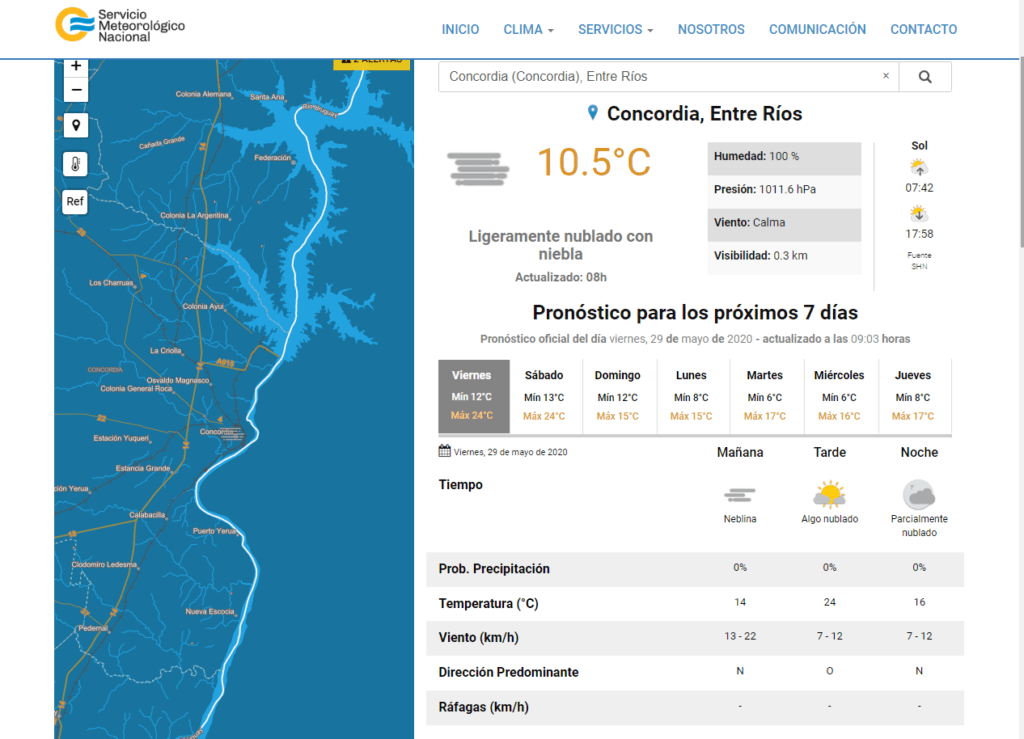
Task: Click the Servicio Meteorológico Nacional logo
Action: [x=120, y=25]
